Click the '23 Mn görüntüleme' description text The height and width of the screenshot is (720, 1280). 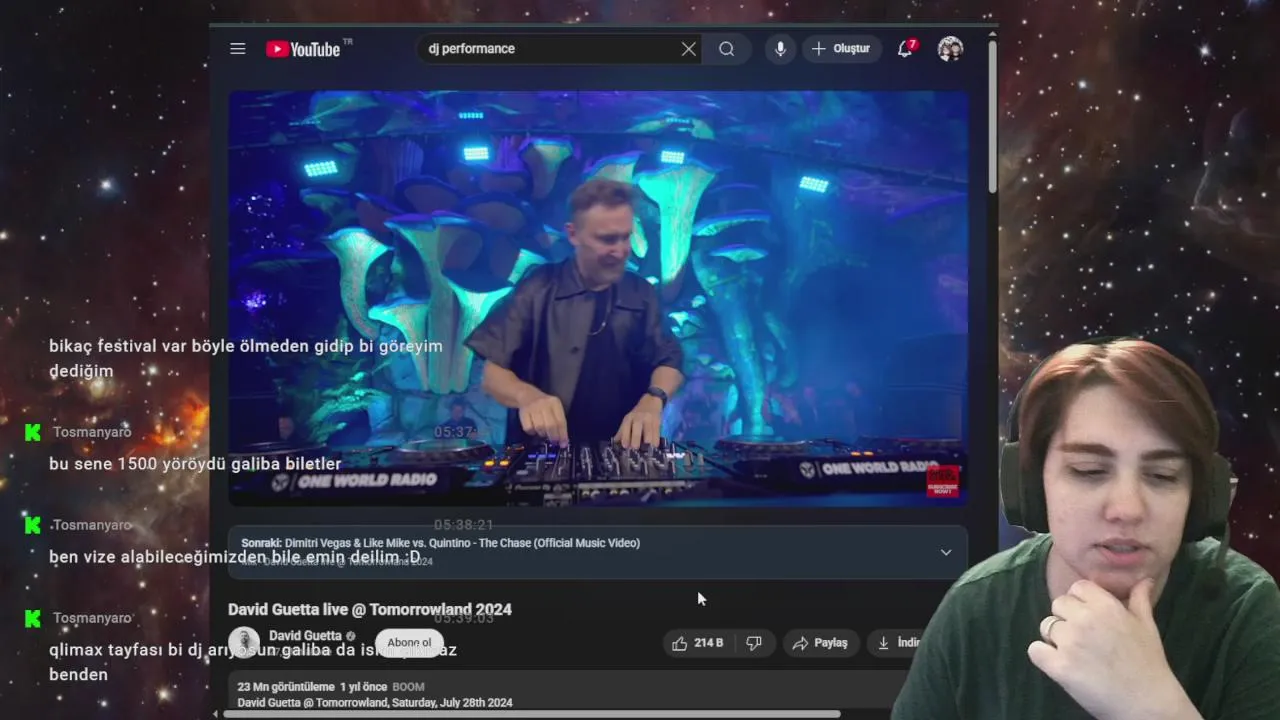[286, 687]
